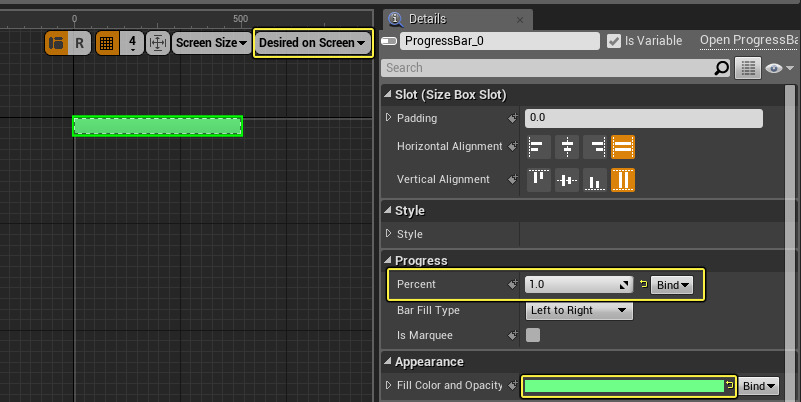Set vertical alignment to top
This screenshot has width=801, height=402.
tap(539, 180)
